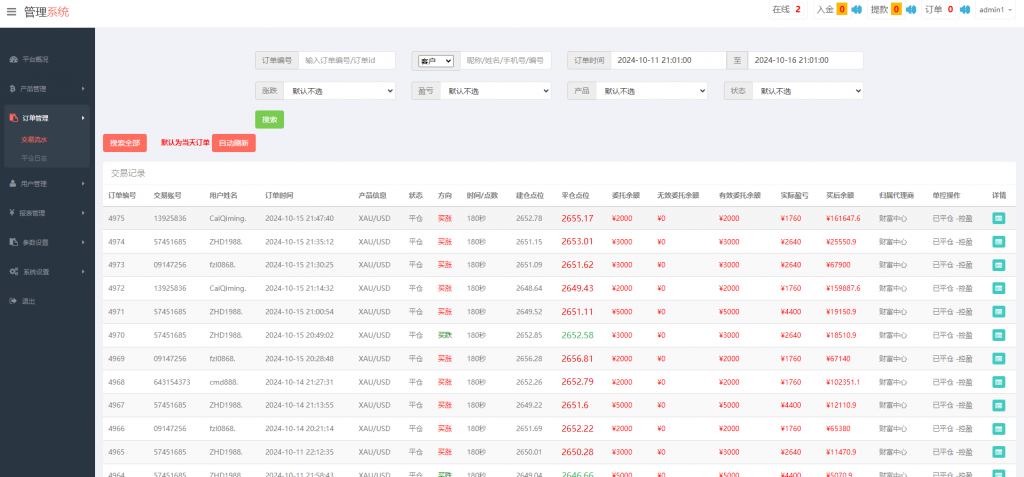Click the 交易记录 panel heading
The height and width of the screenshot is (477, 1024).
pos(128,174)
